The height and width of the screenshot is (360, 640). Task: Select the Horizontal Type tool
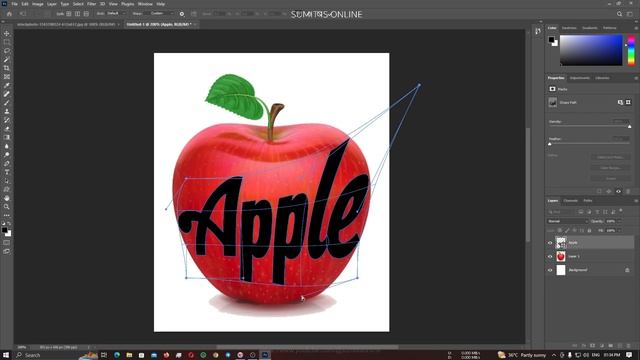pyautogui.click(x=7, y=172)
